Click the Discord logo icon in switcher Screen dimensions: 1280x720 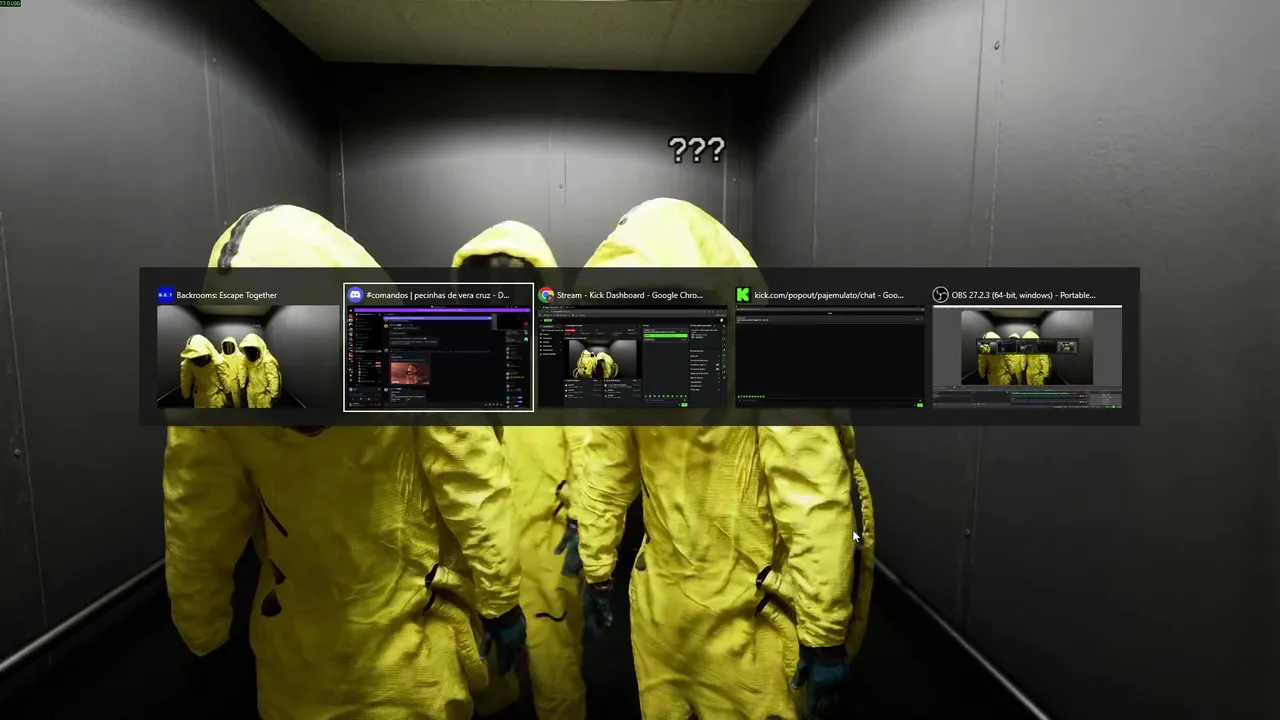[355, 295]
